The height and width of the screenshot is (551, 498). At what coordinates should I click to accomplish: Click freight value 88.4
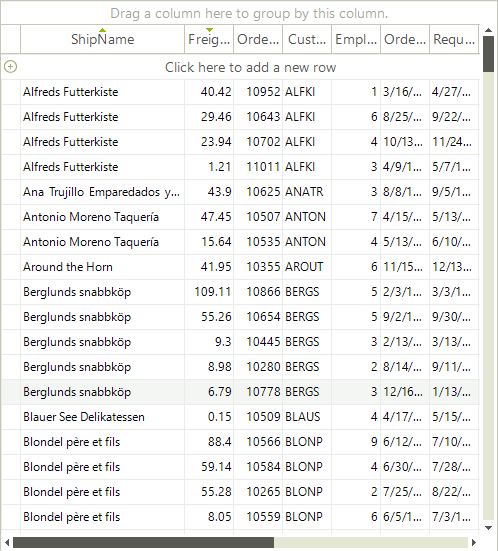click(x=220, y=442)
